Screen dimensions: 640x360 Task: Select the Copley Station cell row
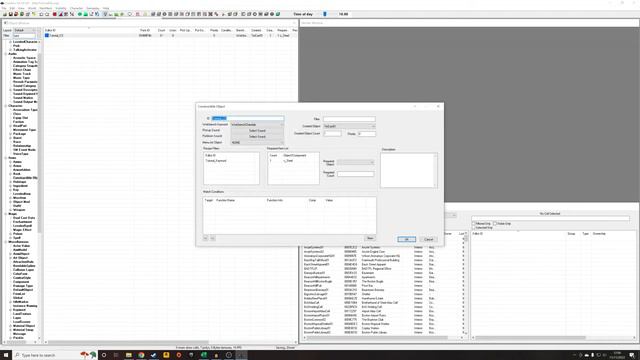384,328
